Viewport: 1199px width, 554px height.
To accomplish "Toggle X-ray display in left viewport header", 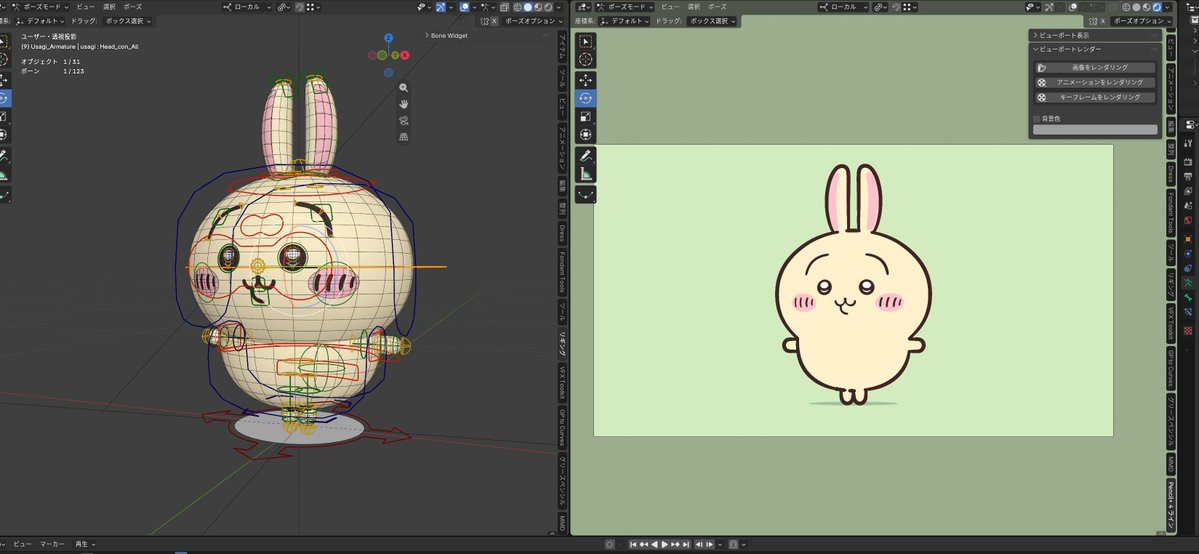I will click(505, 7).
